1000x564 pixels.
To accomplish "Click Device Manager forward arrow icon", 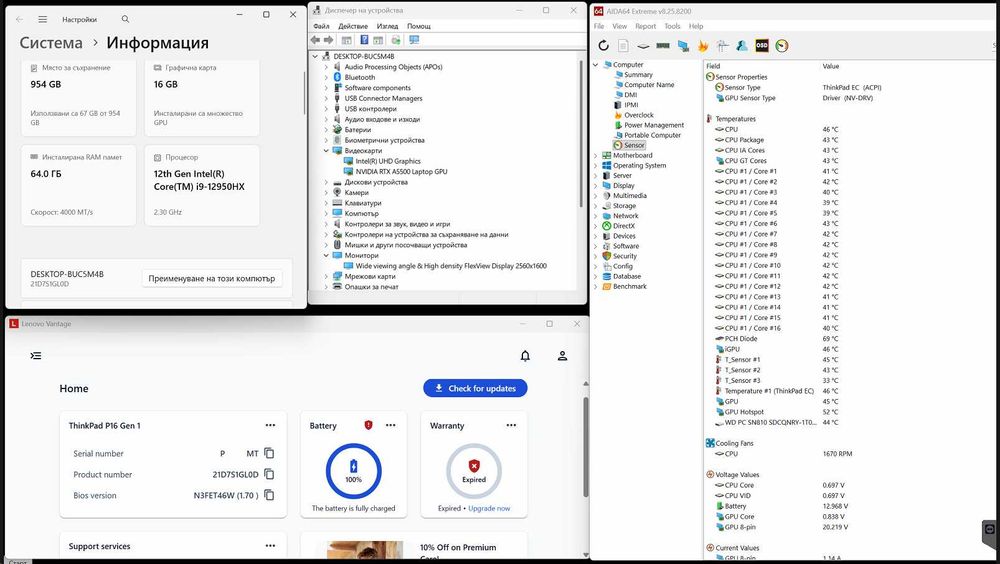I will click(328, 40).
